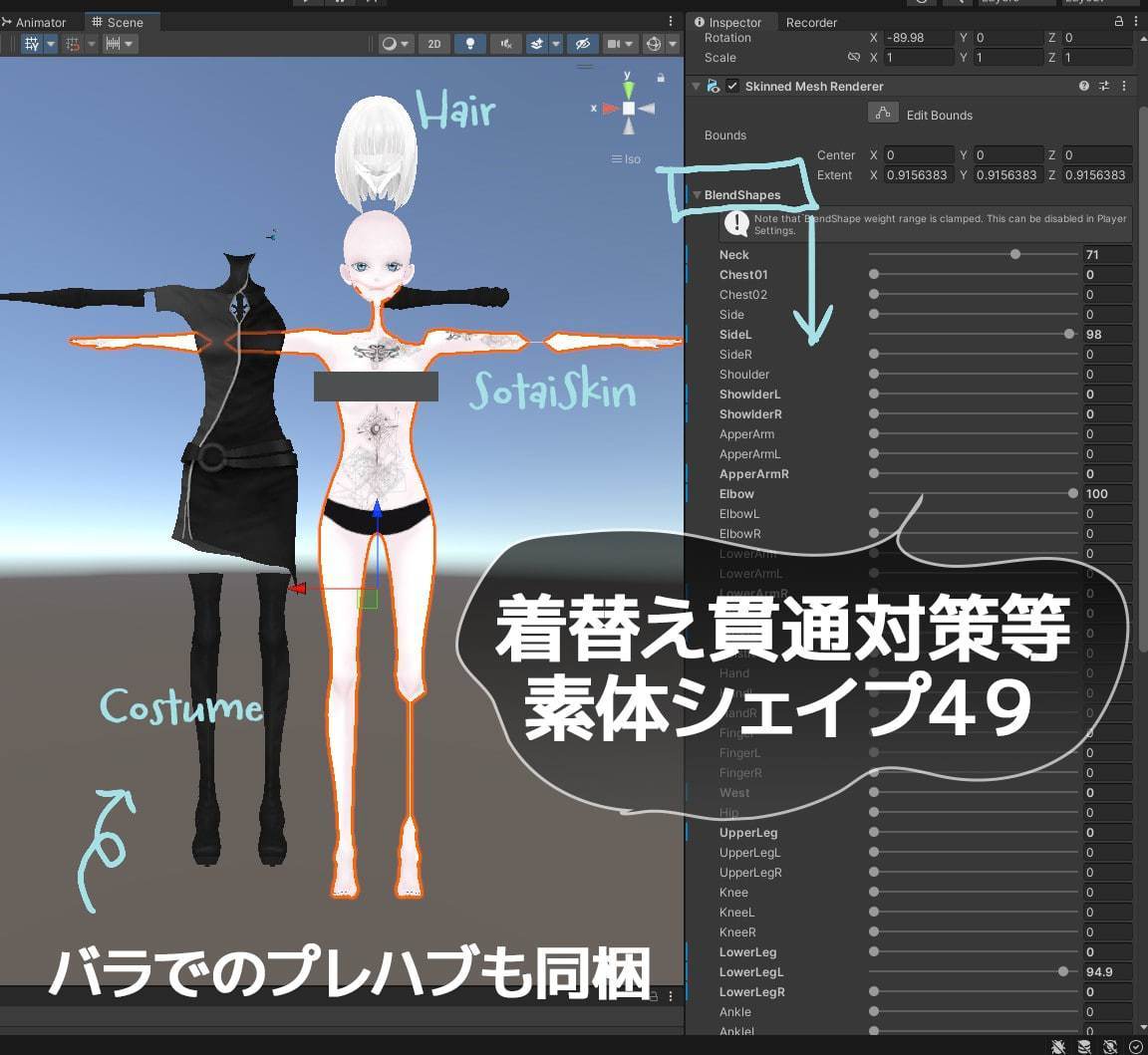The height and width of the screenshot is (1055, 1148).
Task: Click the Scale constrain link icon
Action: coord(854,57)
